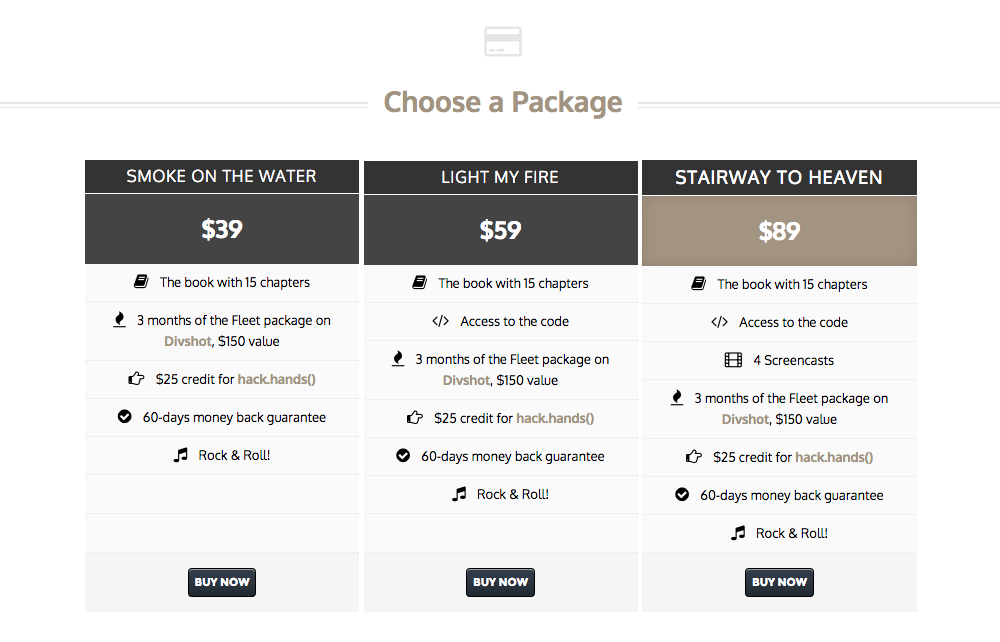Screen dimensions: 1000x642
Task: Click code brackets icon in Light My Fire column
Action: click(440, 321)
